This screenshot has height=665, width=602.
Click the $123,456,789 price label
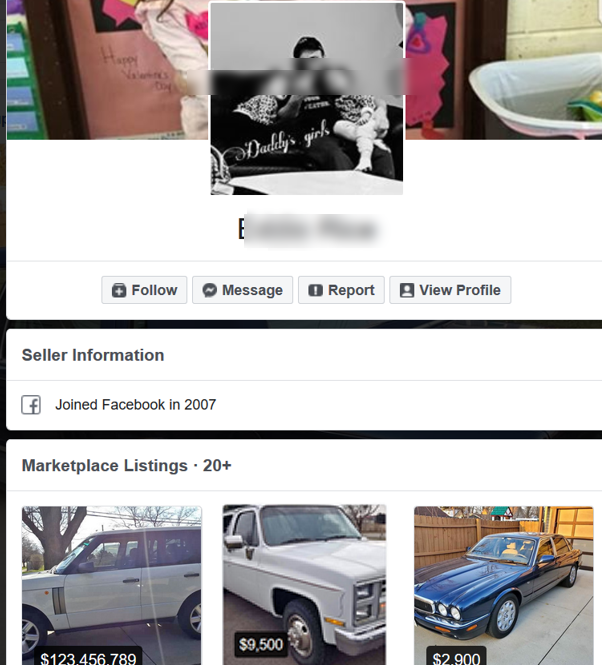[88, 657]
